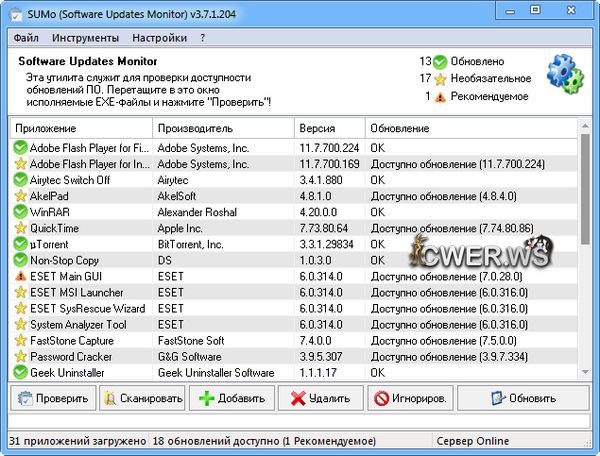The width and height of the screenshot is (600, 456).
Task: Open the ? help menu
Action: (203, 38)
